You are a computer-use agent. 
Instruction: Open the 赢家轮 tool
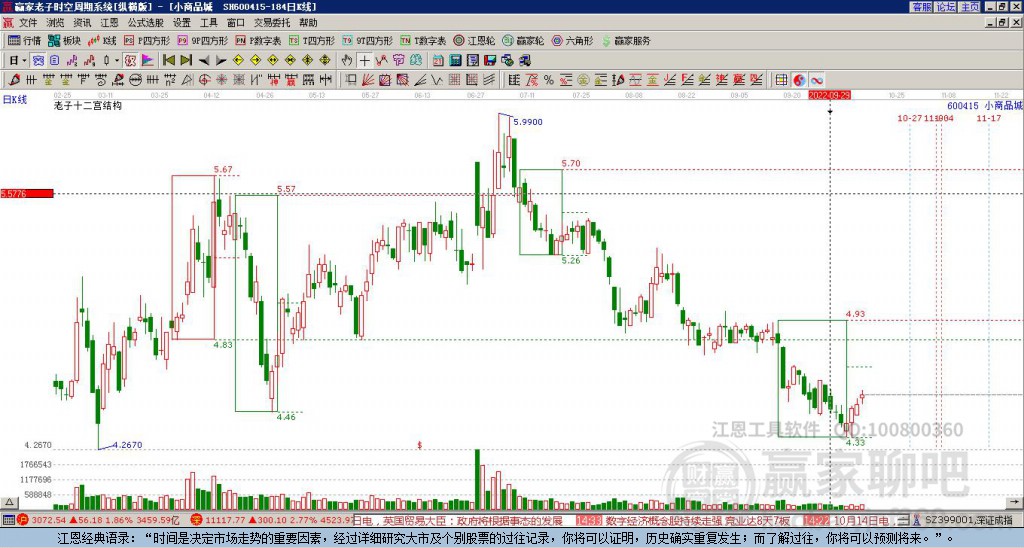tap(524, 40)
